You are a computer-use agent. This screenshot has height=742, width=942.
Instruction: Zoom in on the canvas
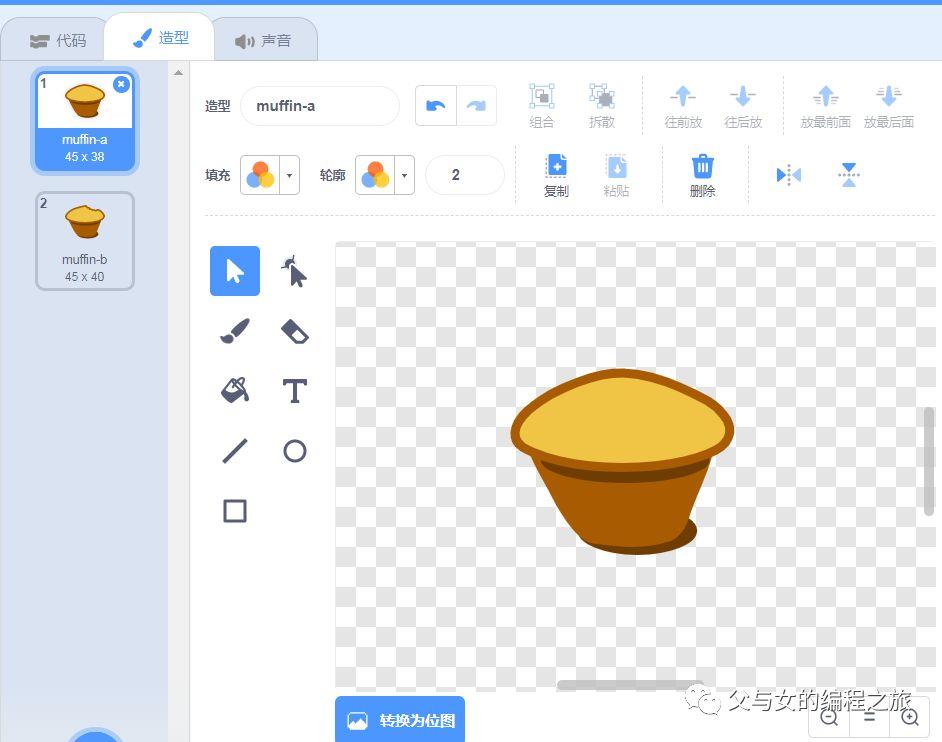click(910, 717)
